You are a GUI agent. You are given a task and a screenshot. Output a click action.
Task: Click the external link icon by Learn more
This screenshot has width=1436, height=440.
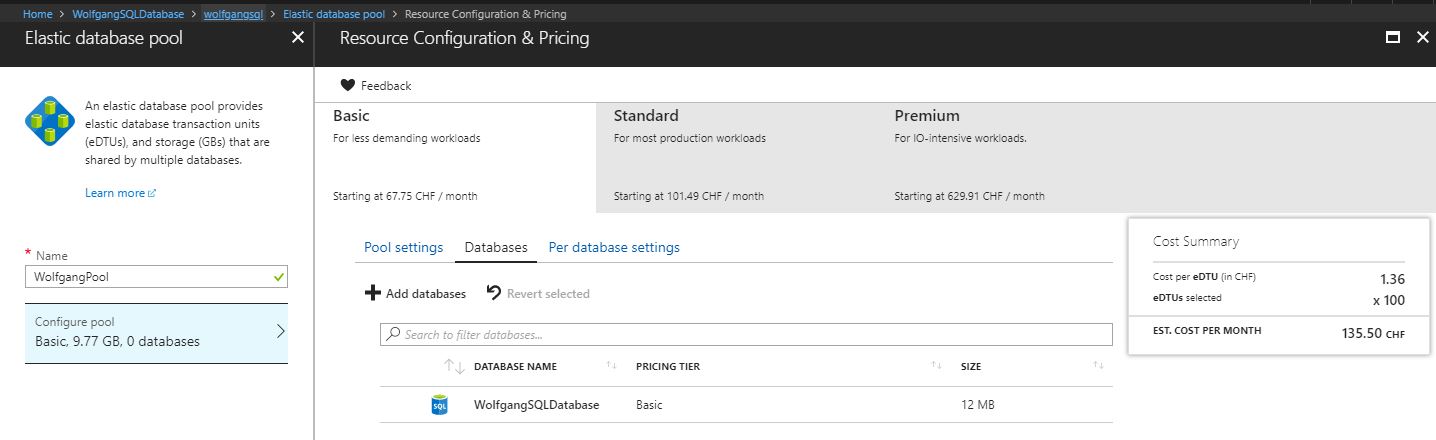152,193
